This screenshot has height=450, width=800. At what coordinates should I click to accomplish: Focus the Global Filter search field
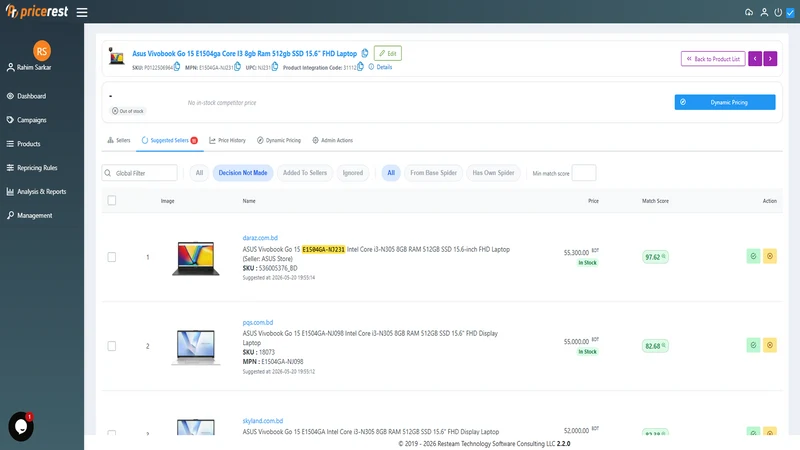139,173
